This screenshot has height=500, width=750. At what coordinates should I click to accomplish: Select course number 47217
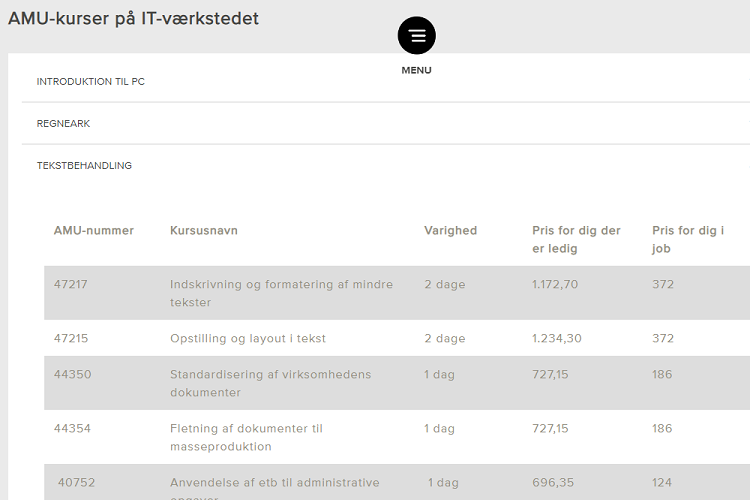71,284
